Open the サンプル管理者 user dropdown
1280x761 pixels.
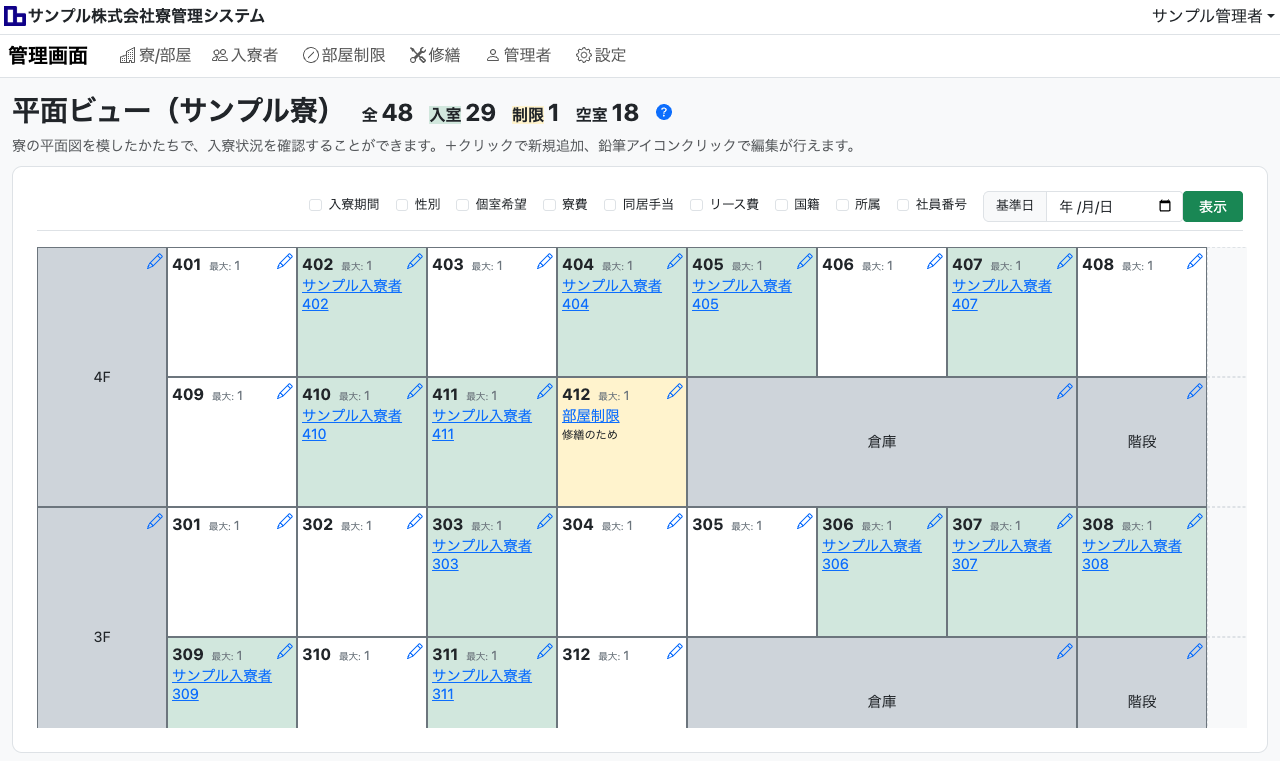[x=1213, y=16]
